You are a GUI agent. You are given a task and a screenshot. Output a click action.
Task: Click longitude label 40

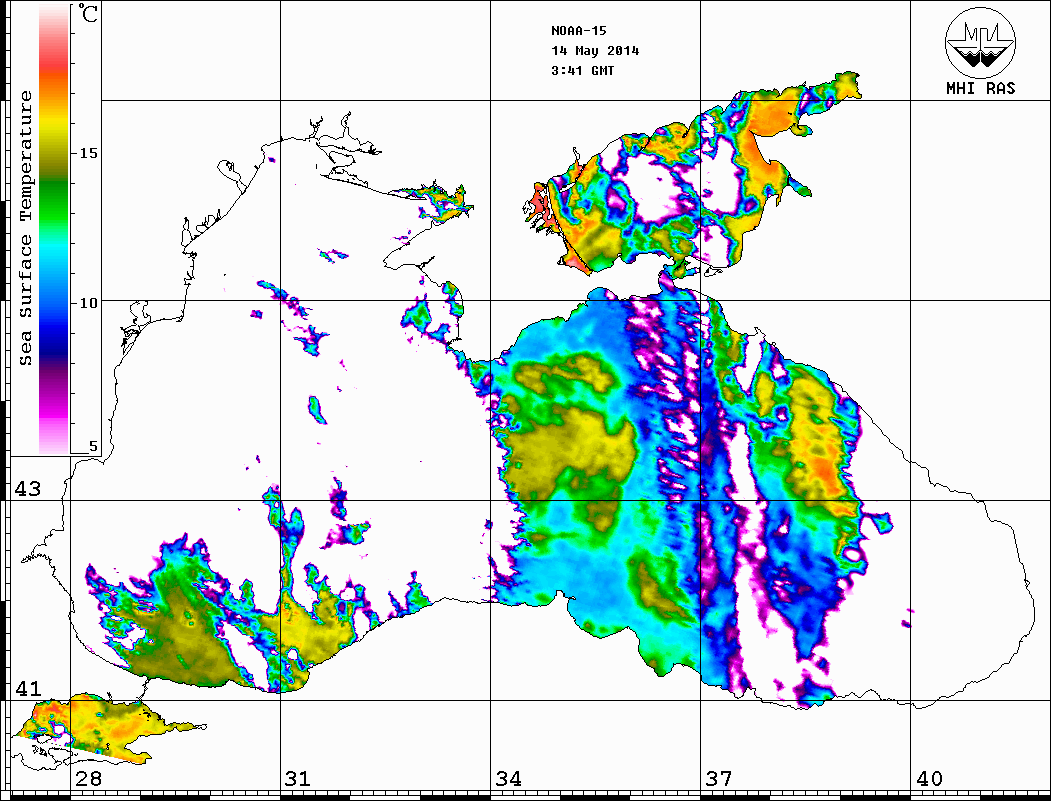point(929,778)
